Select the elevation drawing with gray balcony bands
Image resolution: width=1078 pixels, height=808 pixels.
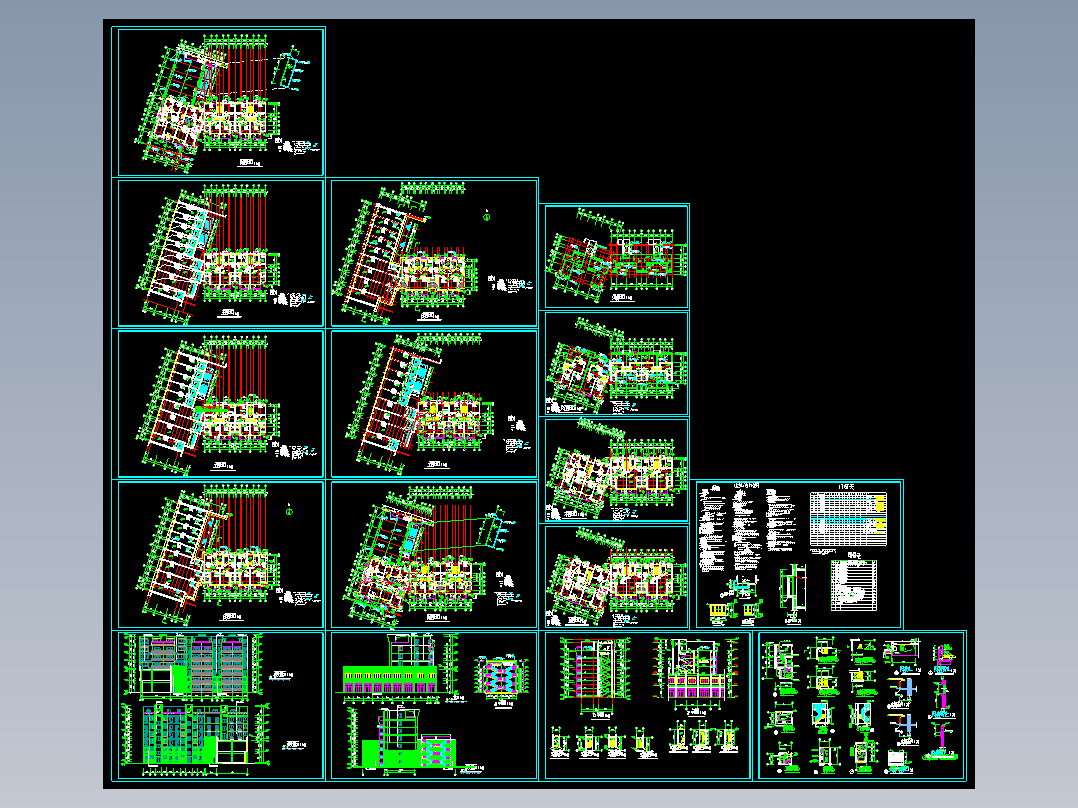point(194,666)
